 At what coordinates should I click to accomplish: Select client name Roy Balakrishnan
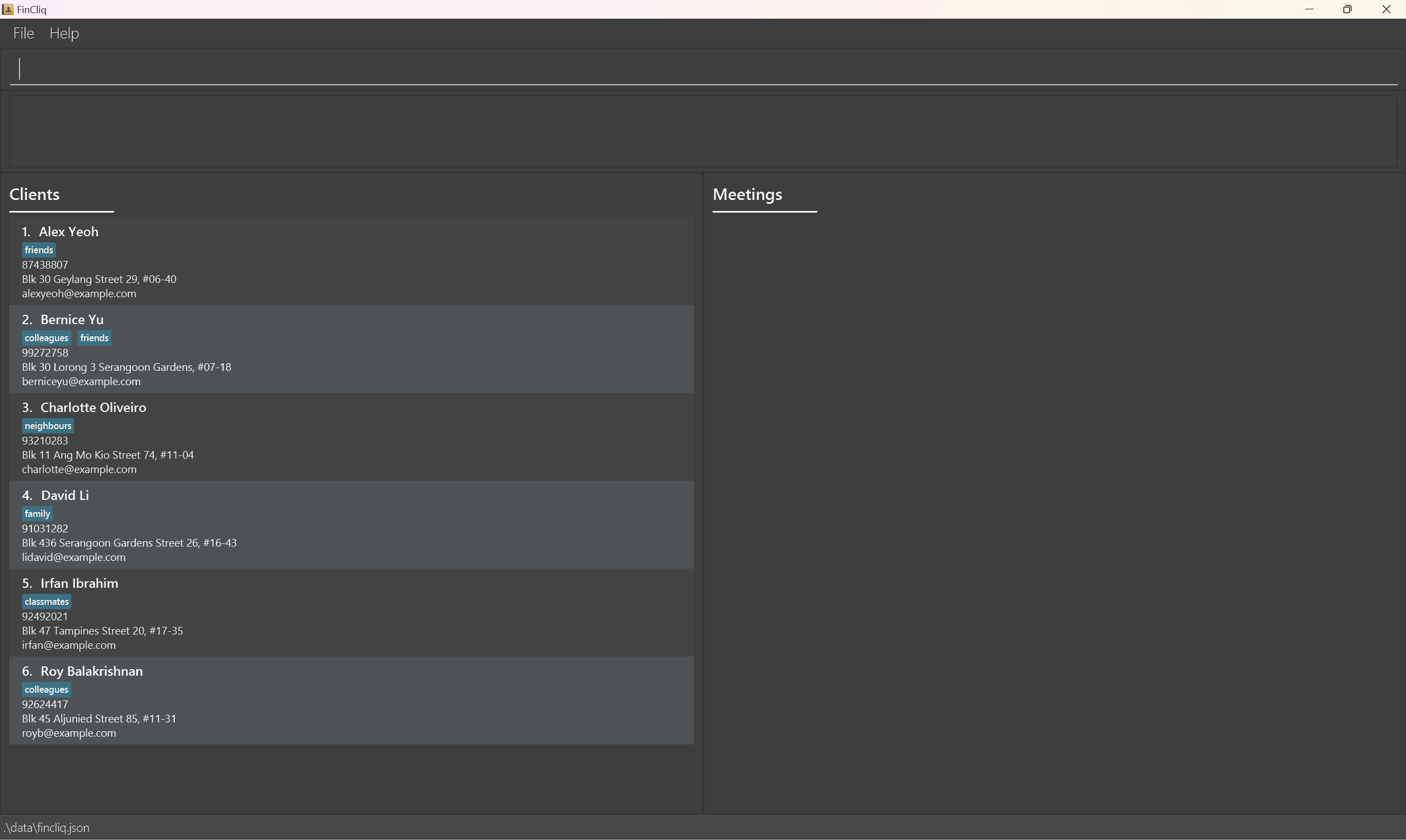coord(92,671)
